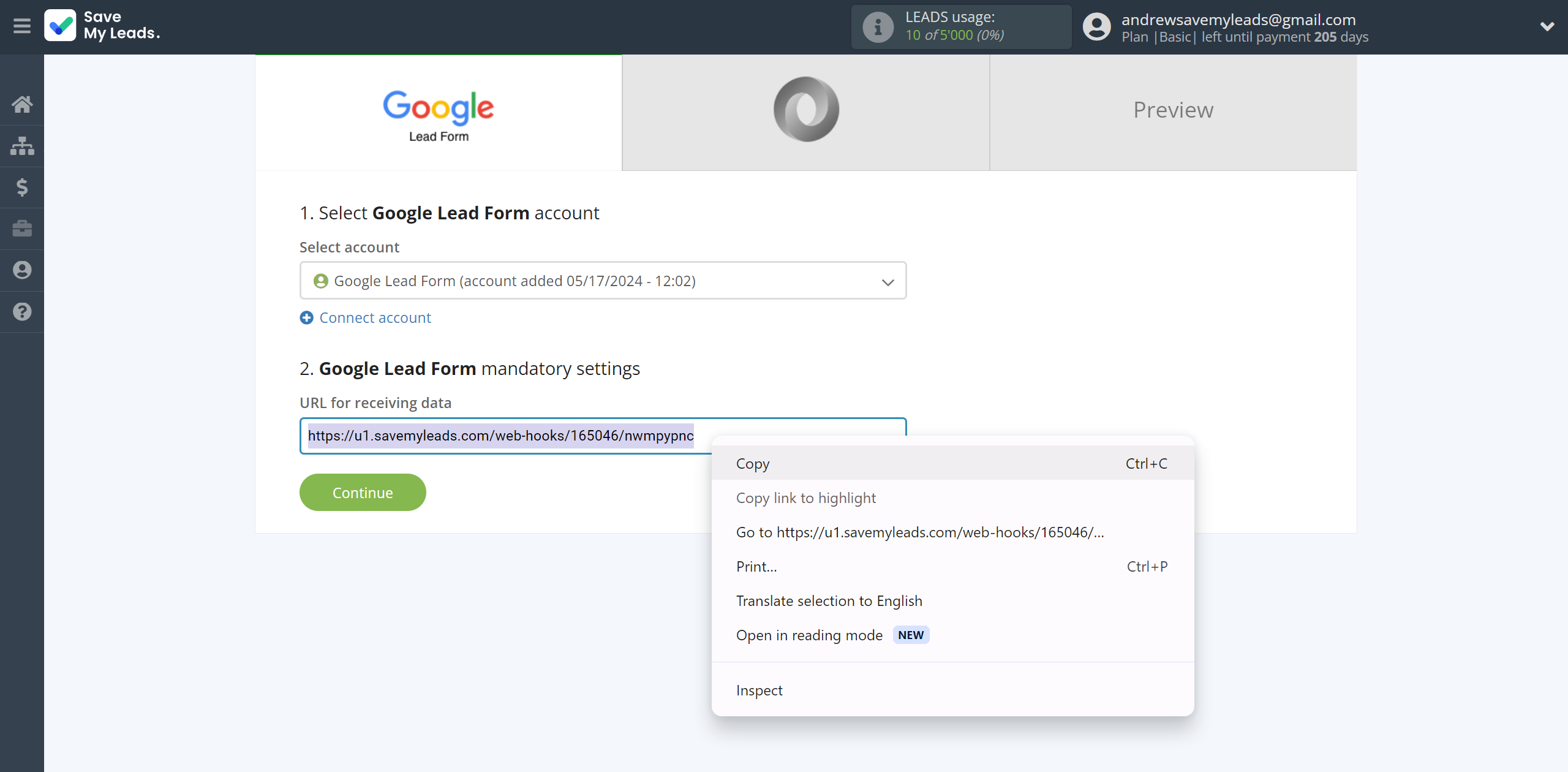Viewport: 1568px width, 772px height.
Task: Click the Continue button to proceed
Action: coord(362,492)
